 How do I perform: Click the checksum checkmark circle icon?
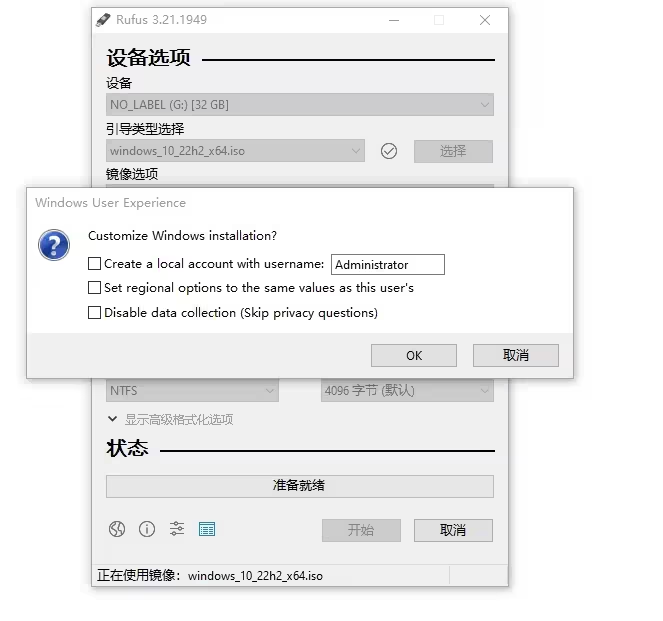(389, 151)
